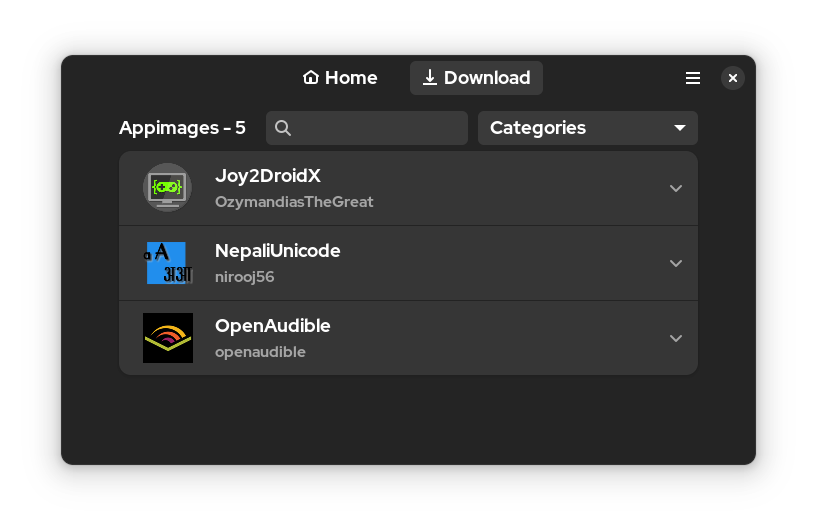
Task: Switch to the Home tab
Action: coord(340,78)
